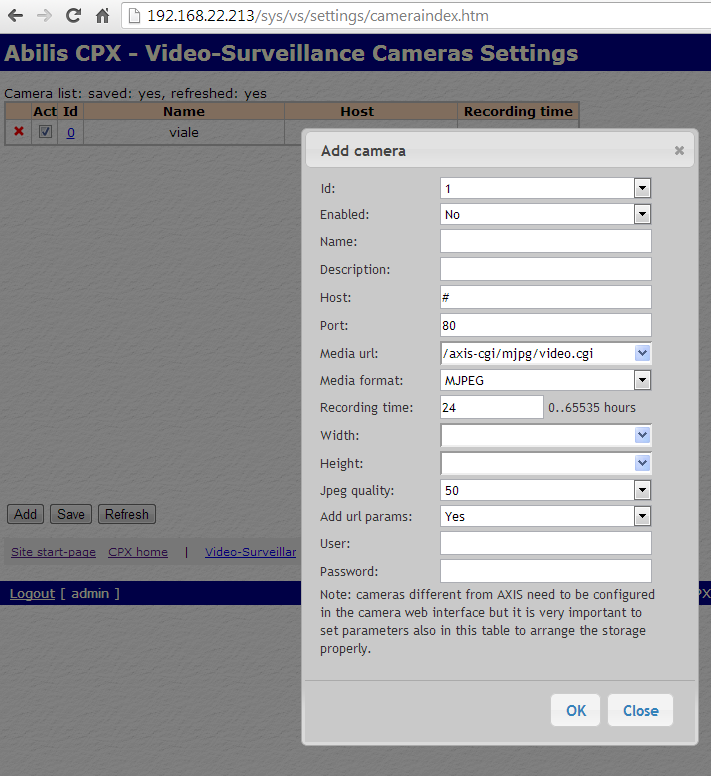The height and width of the screenshot is (776, 711).
Task: Open the Jpeg quality dropdown
Action: point(545,490)
